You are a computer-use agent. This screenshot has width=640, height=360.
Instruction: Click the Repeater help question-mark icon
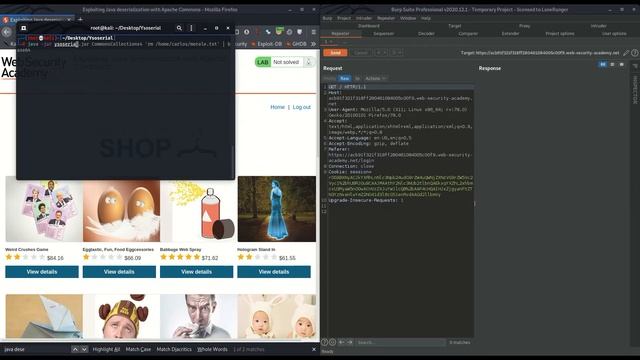(635, 53)
